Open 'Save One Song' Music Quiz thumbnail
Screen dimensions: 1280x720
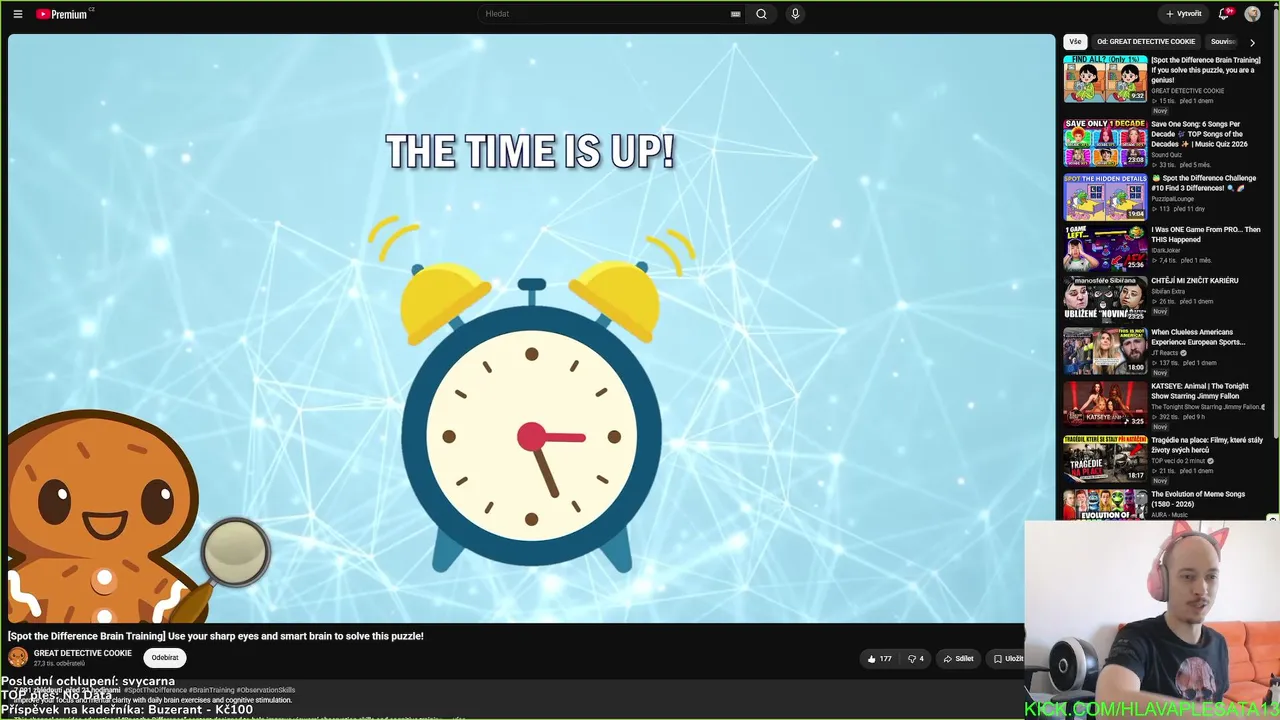click(x=1105, y=142)
